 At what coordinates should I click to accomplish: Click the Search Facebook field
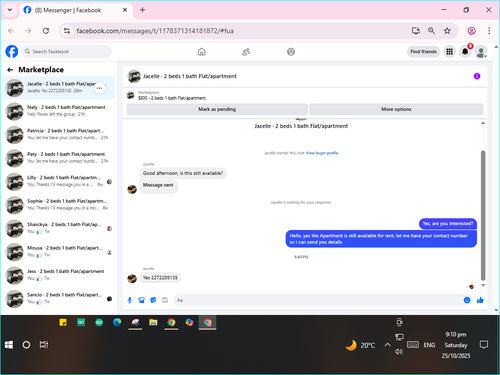tap(67, 52)
